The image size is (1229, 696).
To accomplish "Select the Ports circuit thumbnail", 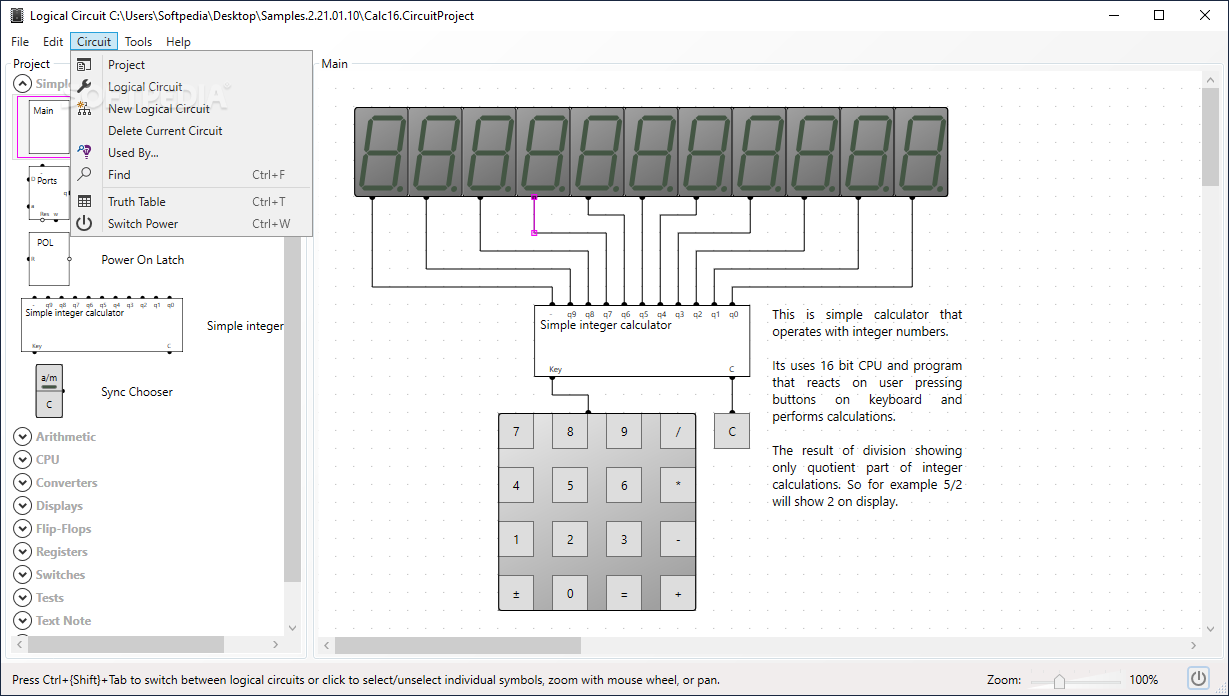I will coord(49,193).
